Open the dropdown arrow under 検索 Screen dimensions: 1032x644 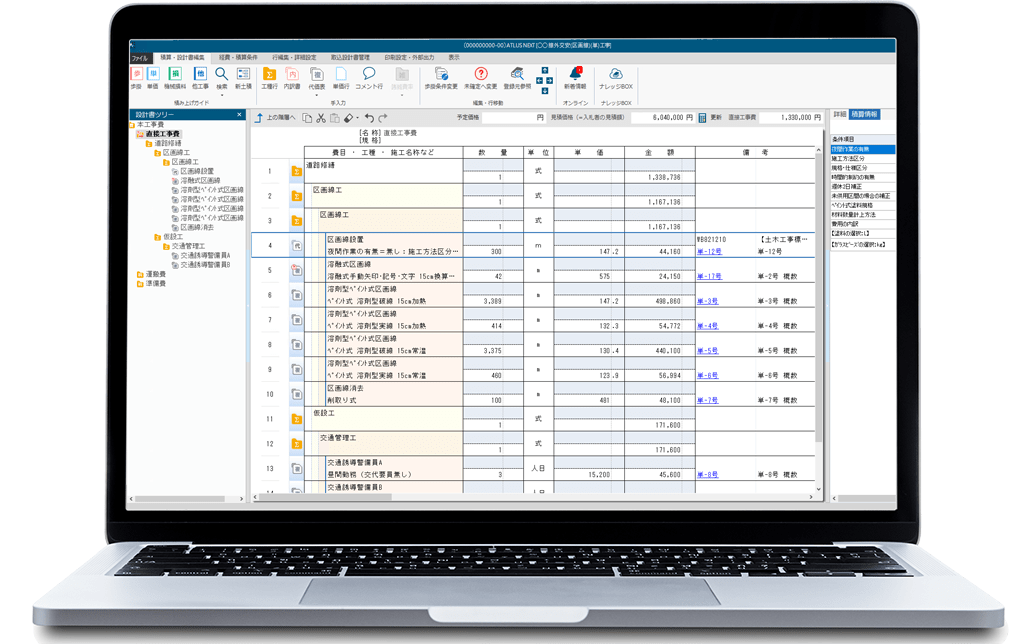222,95
